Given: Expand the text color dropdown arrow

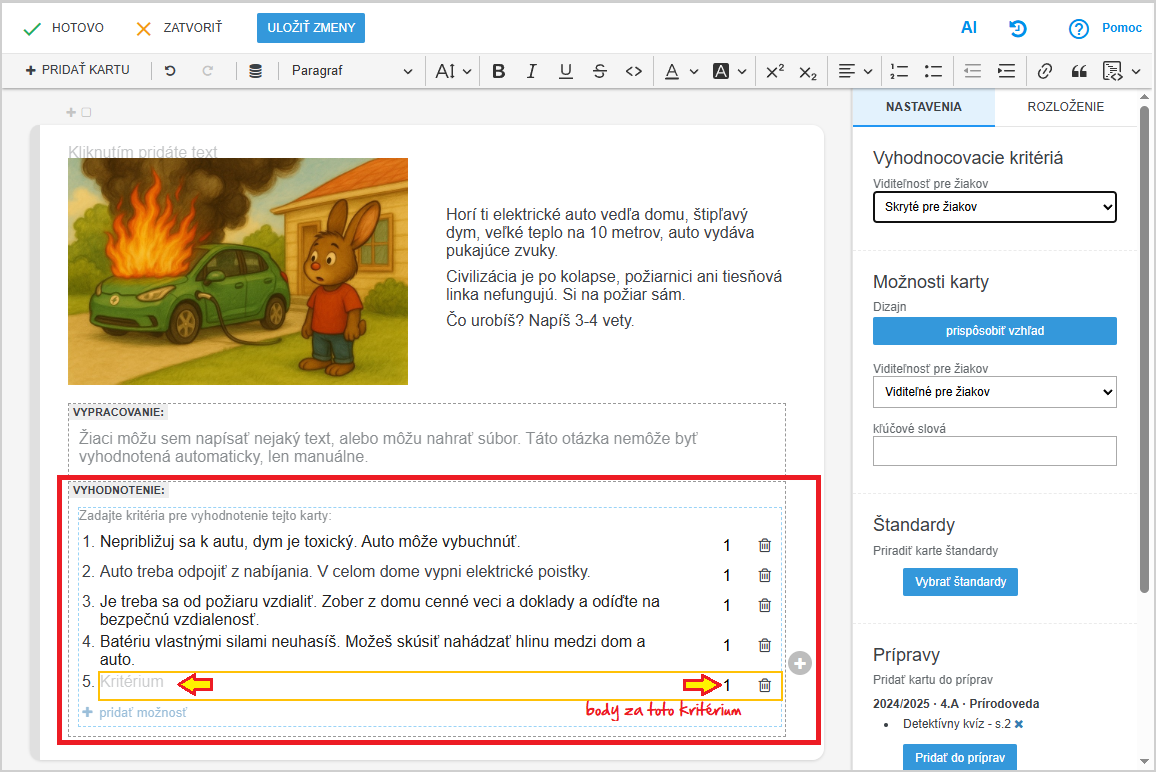Looking at the screenshot, I should click(x=694, y=72).
